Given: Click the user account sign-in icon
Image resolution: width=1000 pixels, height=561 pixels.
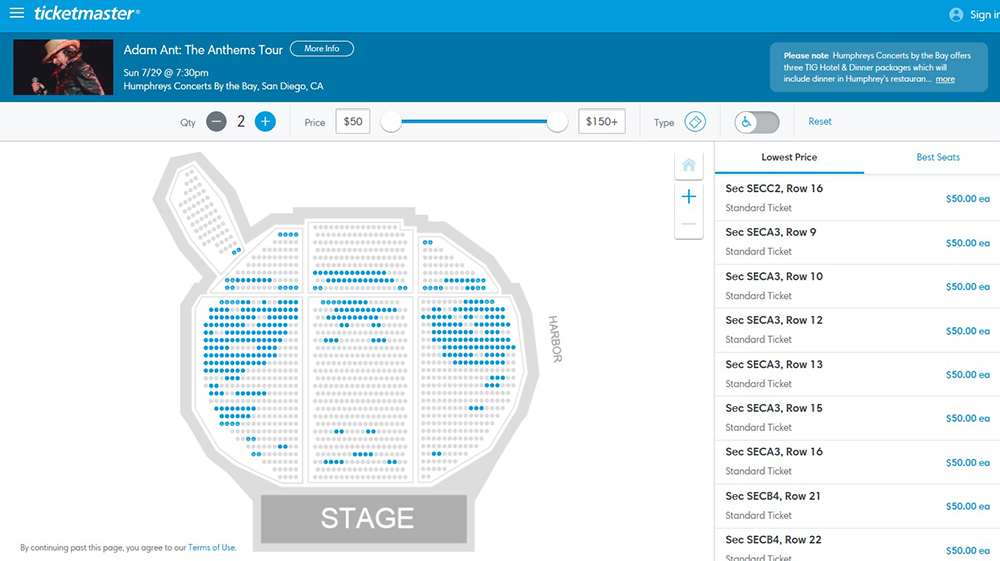Looking at the screenshot, I should (956, 15).
